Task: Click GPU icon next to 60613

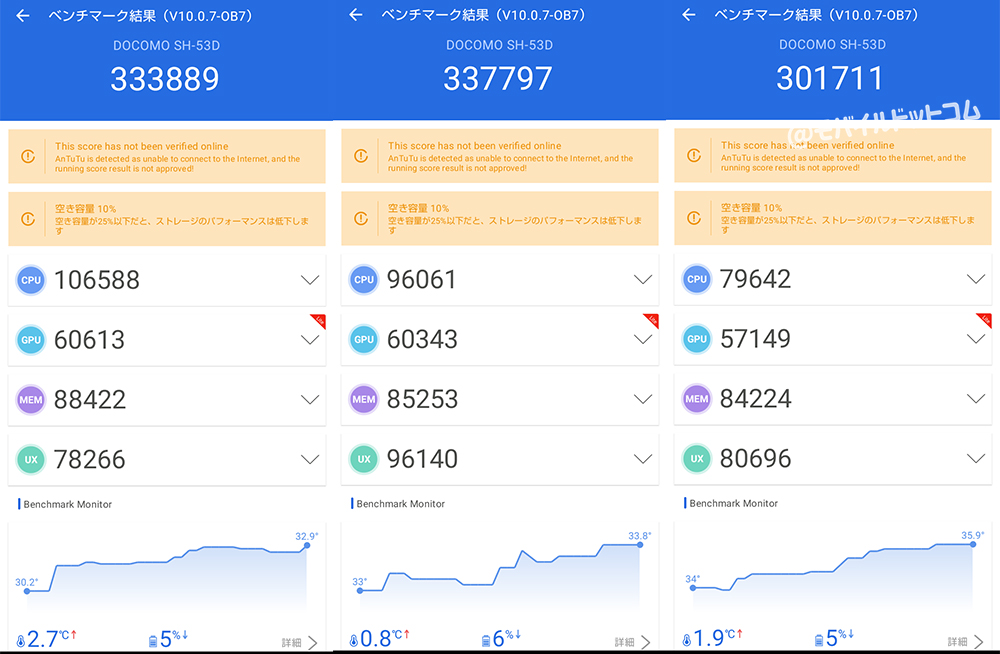Action: (31, 340)
